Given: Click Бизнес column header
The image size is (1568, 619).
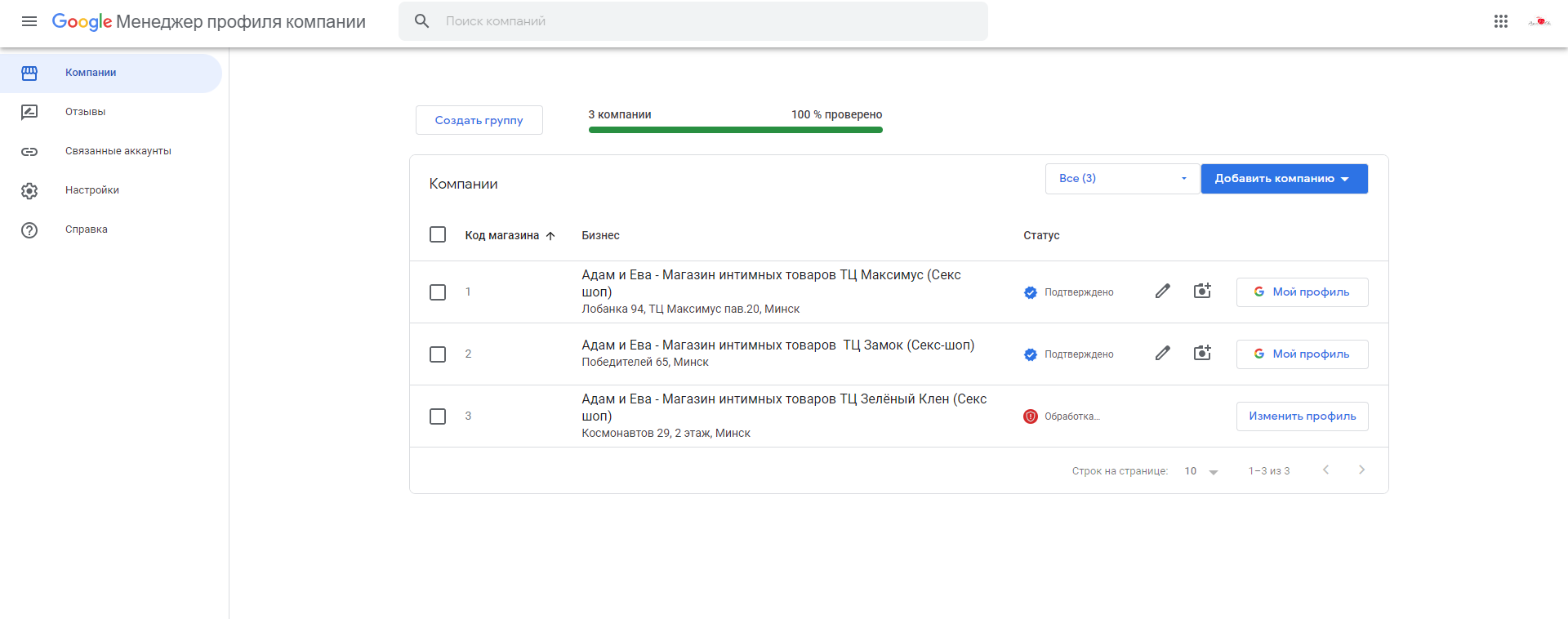Looking at the screenshot, I should click(600, 235).
